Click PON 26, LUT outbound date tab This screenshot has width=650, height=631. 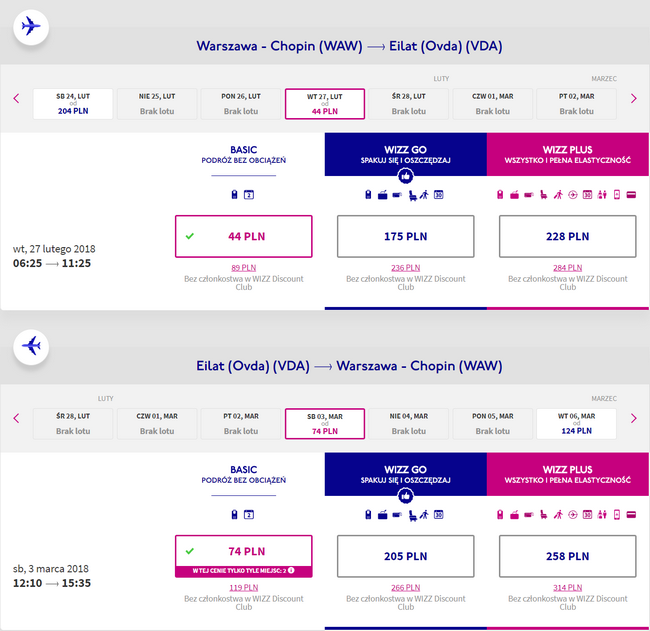point(241,104)
